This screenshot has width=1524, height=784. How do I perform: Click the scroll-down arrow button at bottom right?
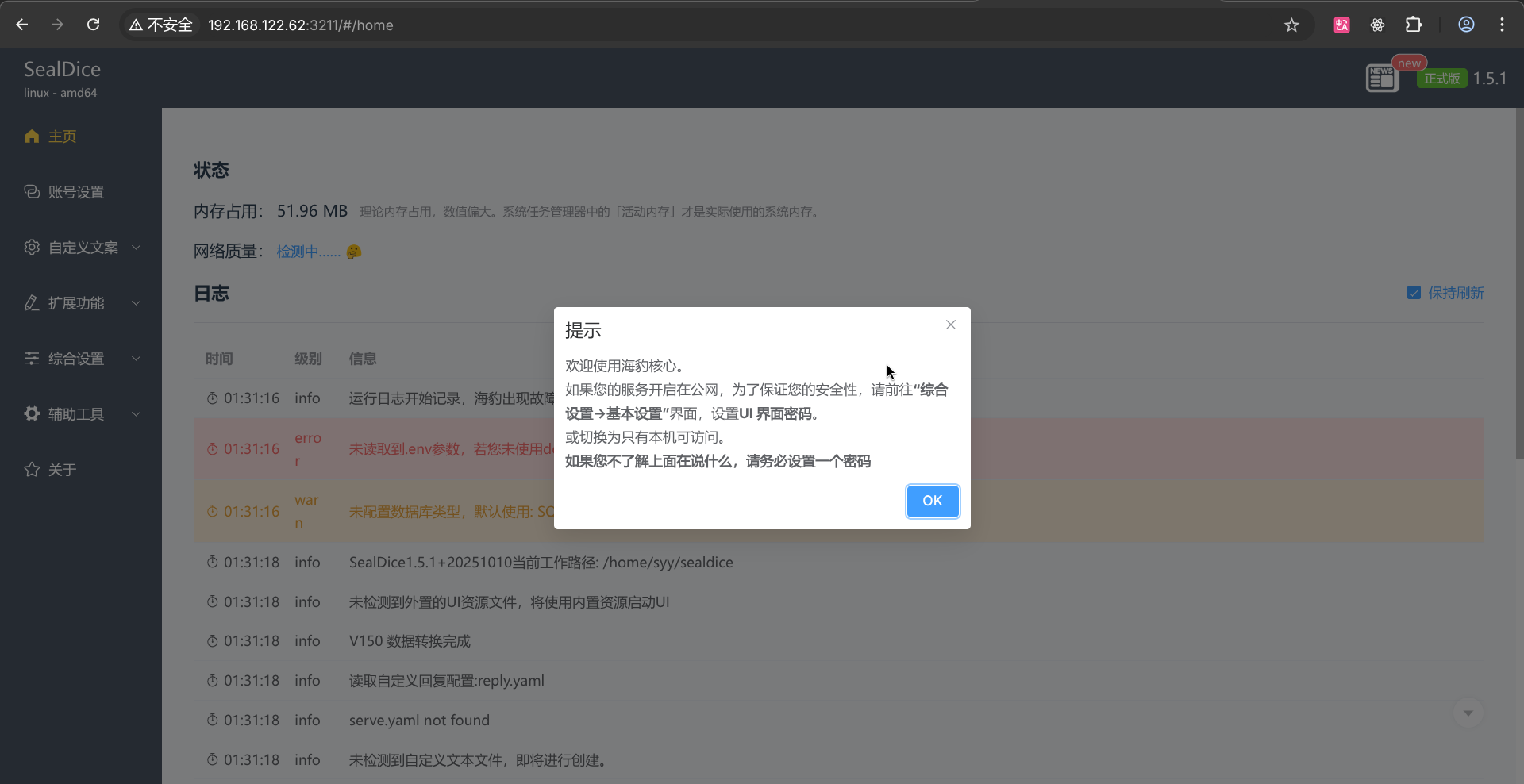(x=1468, y=713)
